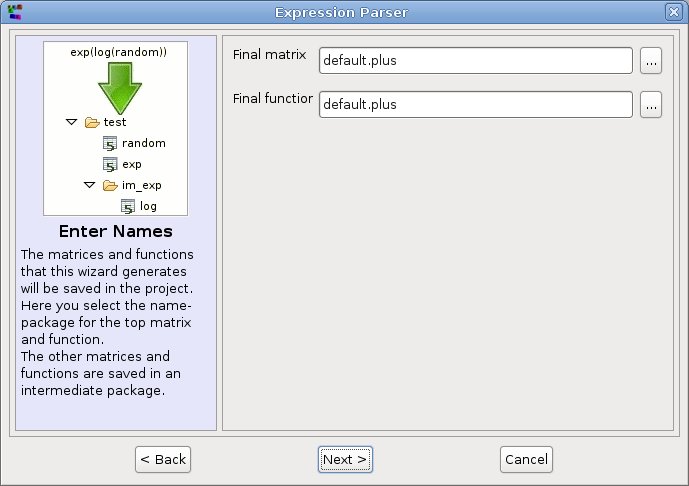Click the exp(log(random)) expression text
The image size is (689, 486).
coord(119,50)
